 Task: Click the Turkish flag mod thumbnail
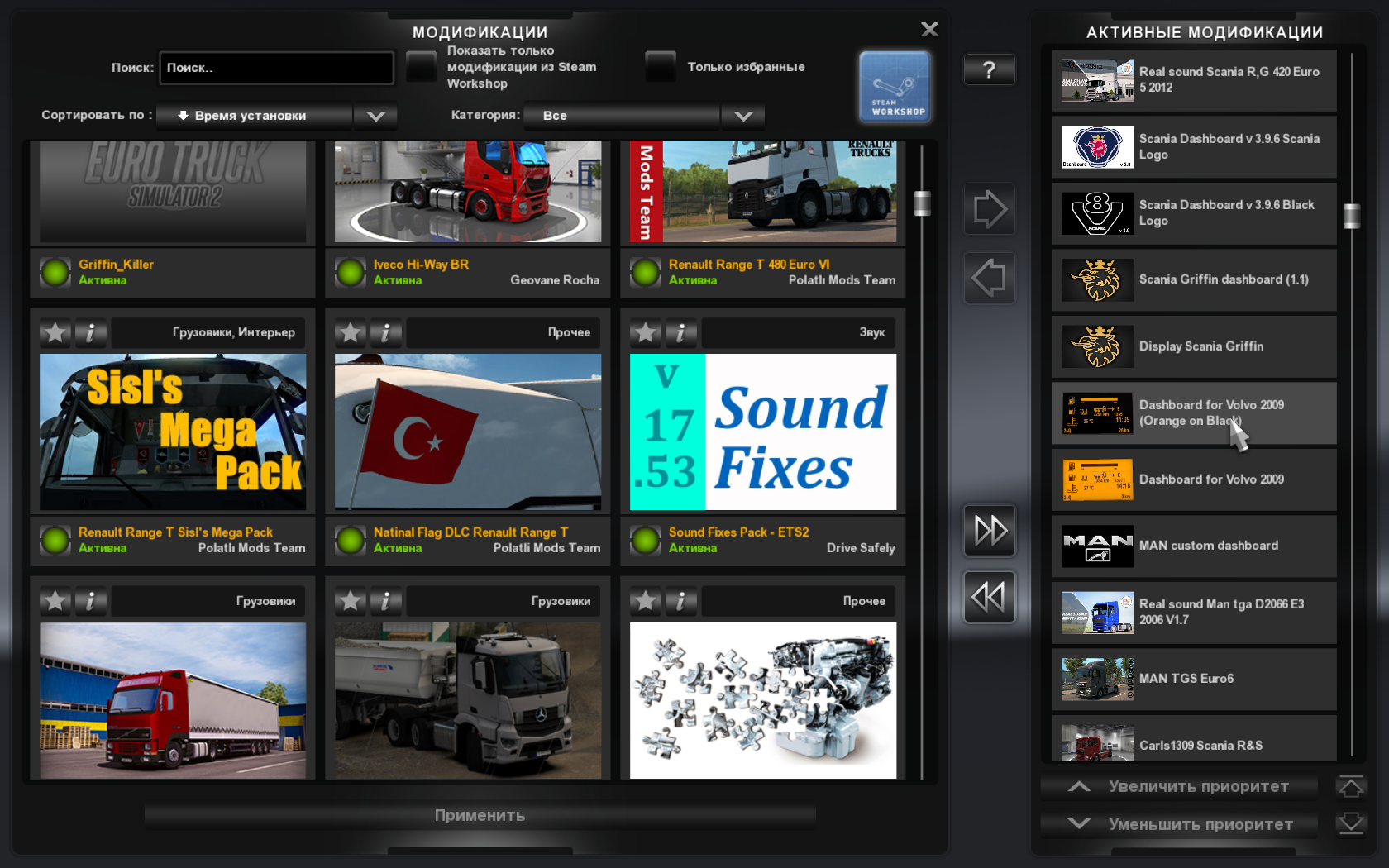tap(468, 432)
